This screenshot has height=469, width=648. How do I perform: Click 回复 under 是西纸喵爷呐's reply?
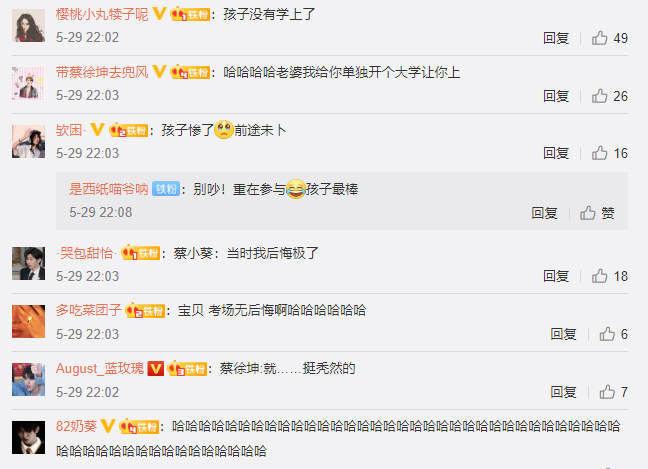(x=544, y=213)
